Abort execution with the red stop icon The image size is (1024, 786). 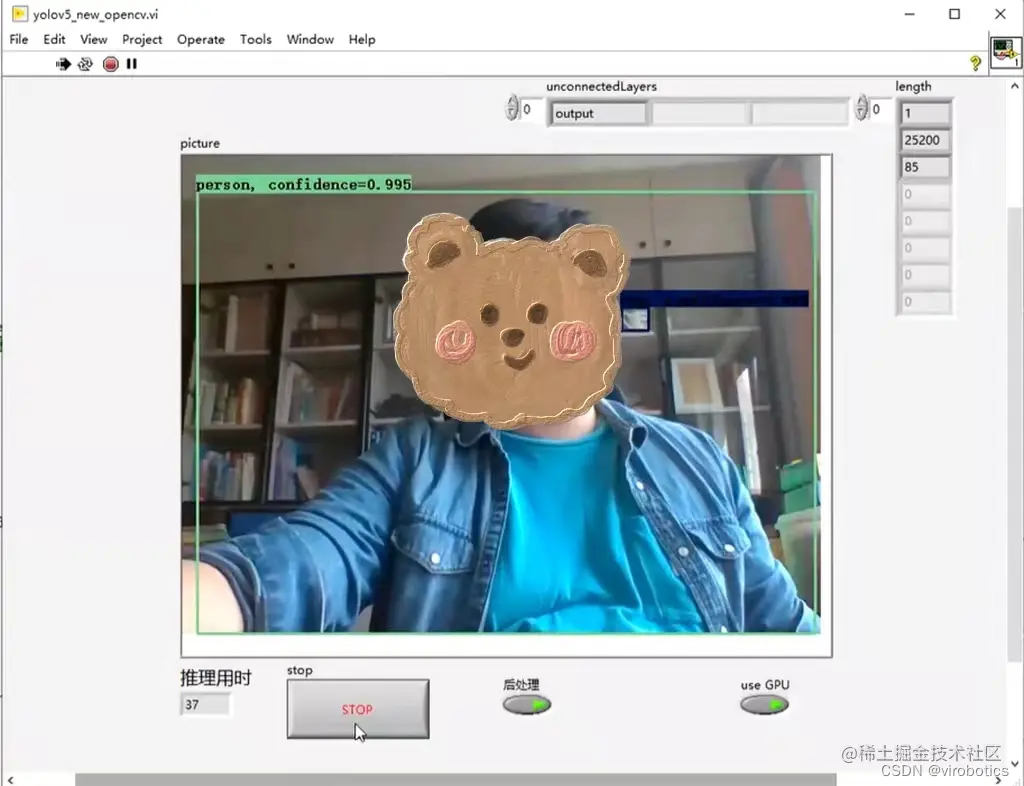click(x=110, y=63)
